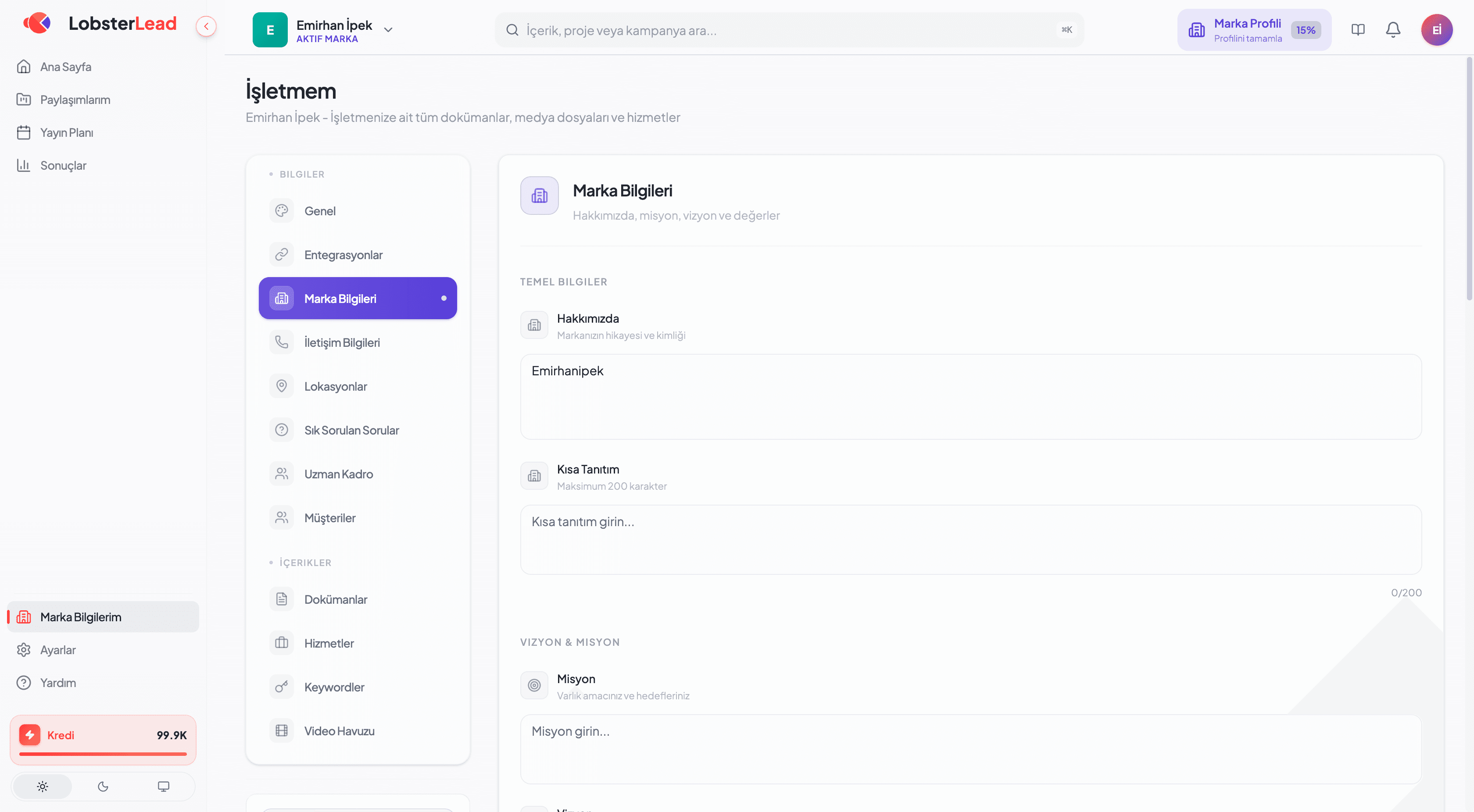Click the people icon next to Uzman Kadro

click(282, 474)
